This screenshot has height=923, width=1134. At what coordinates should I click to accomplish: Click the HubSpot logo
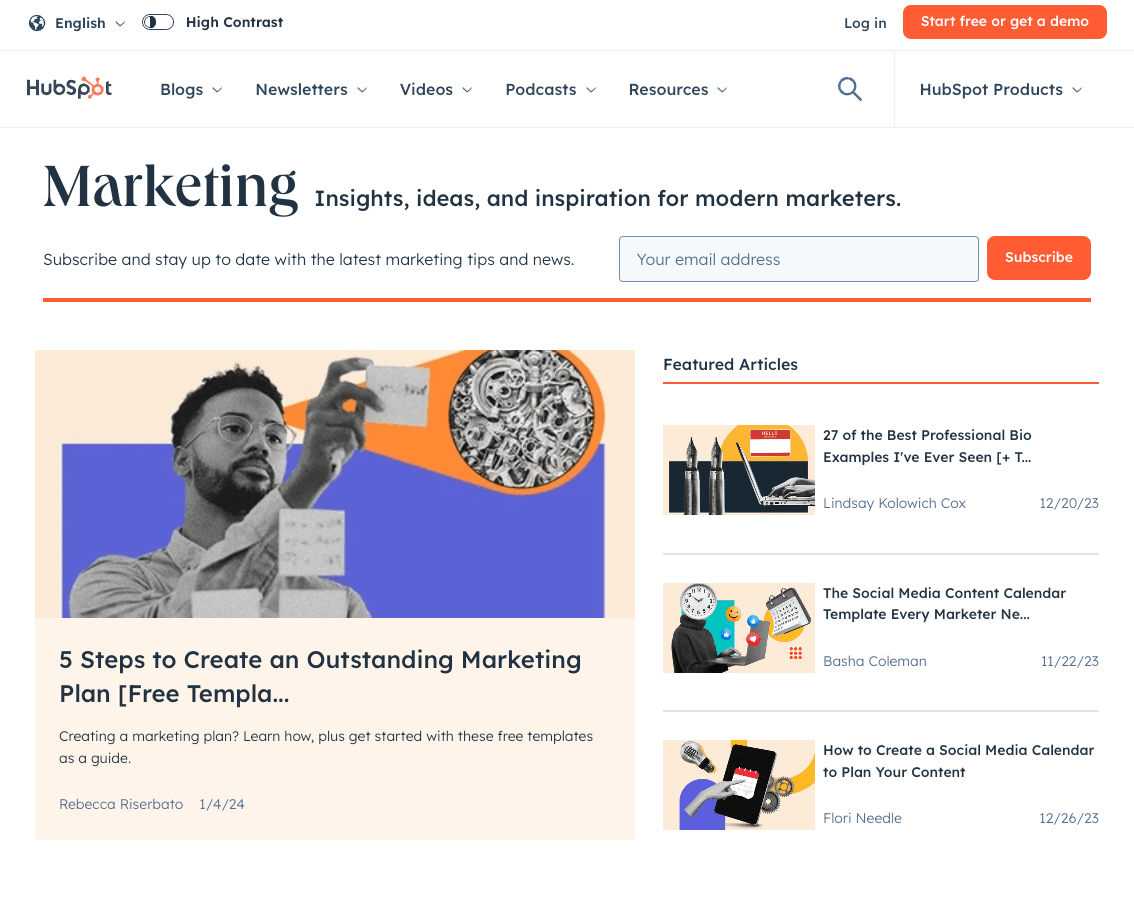tap(69, 89)
